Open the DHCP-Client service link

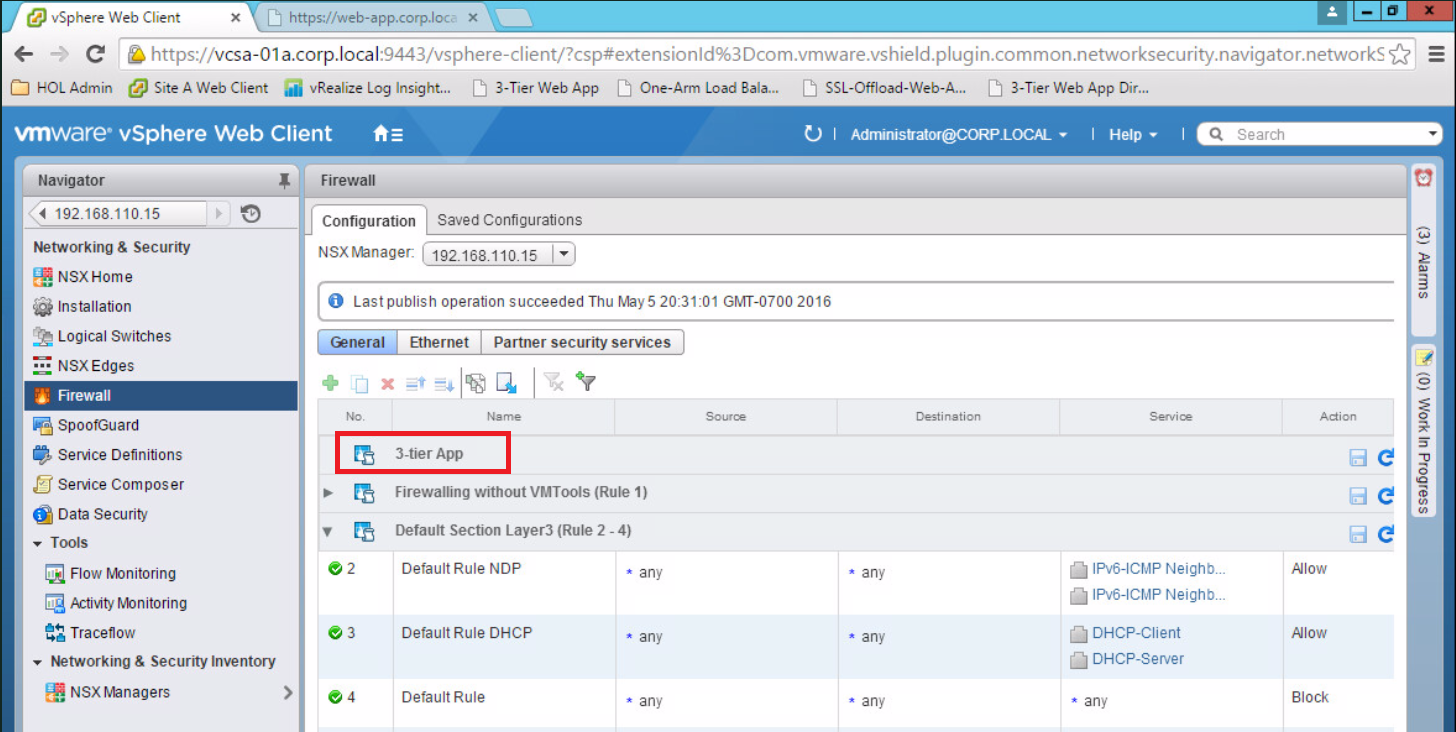[x=1136, y=633]
